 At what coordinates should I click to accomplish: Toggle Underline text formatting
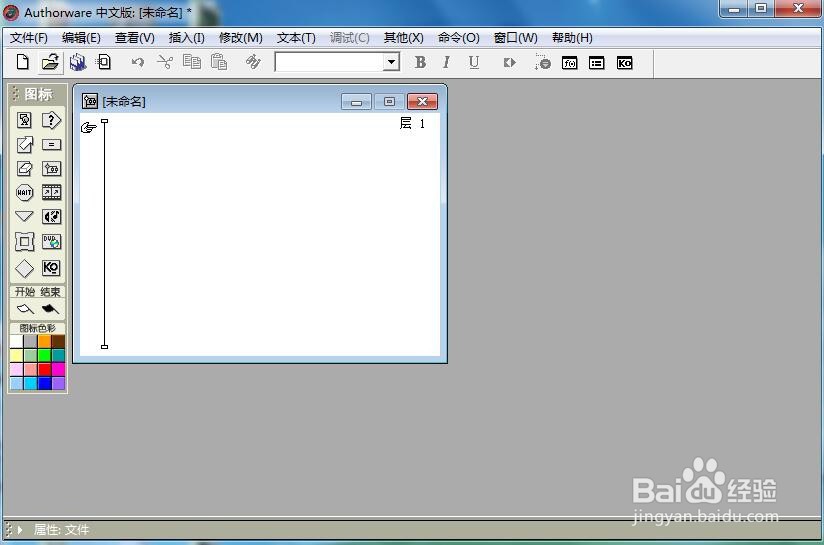(473, 63)
